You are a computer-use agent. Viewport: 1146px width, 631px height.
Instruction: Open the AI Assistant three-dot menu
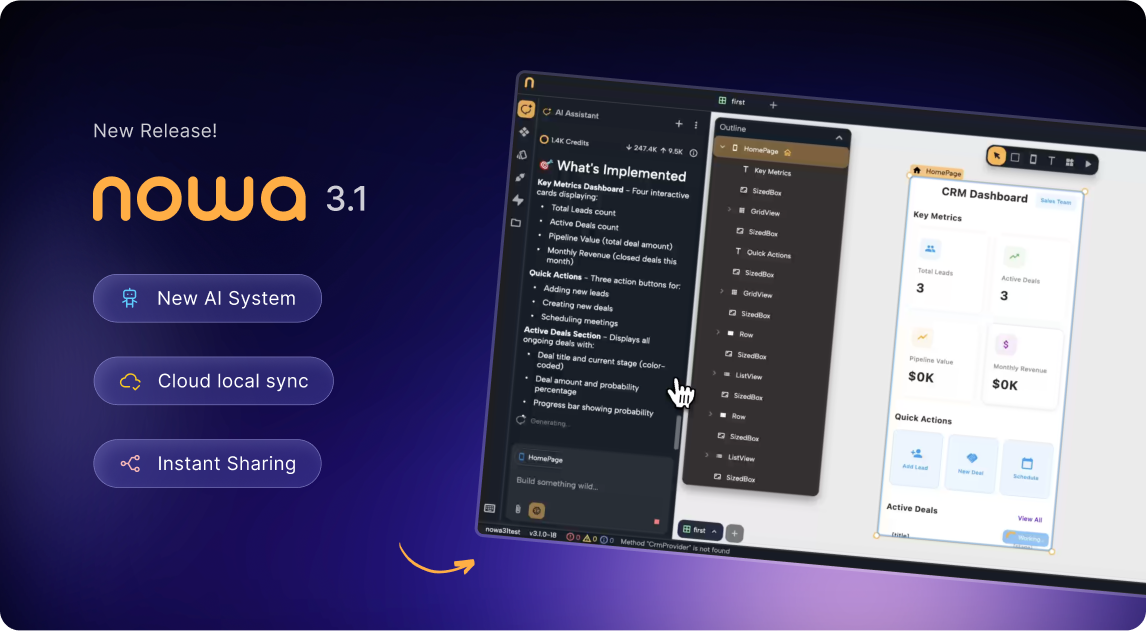(x=696, y=125)
